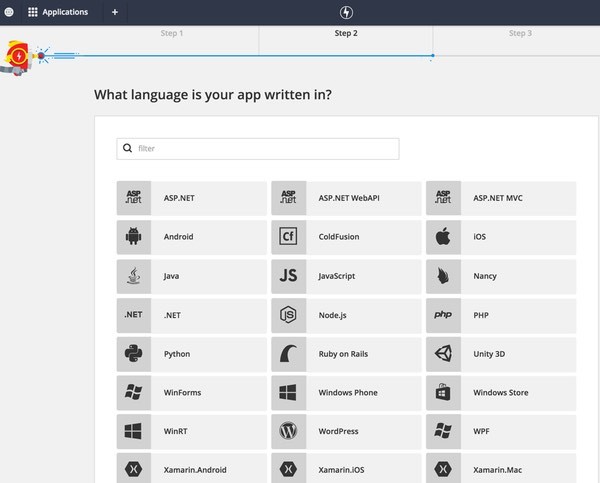Choose the Xamarin.iOS X icon
The width and height of the screenshot is (600, 483).
click(288, 469)
